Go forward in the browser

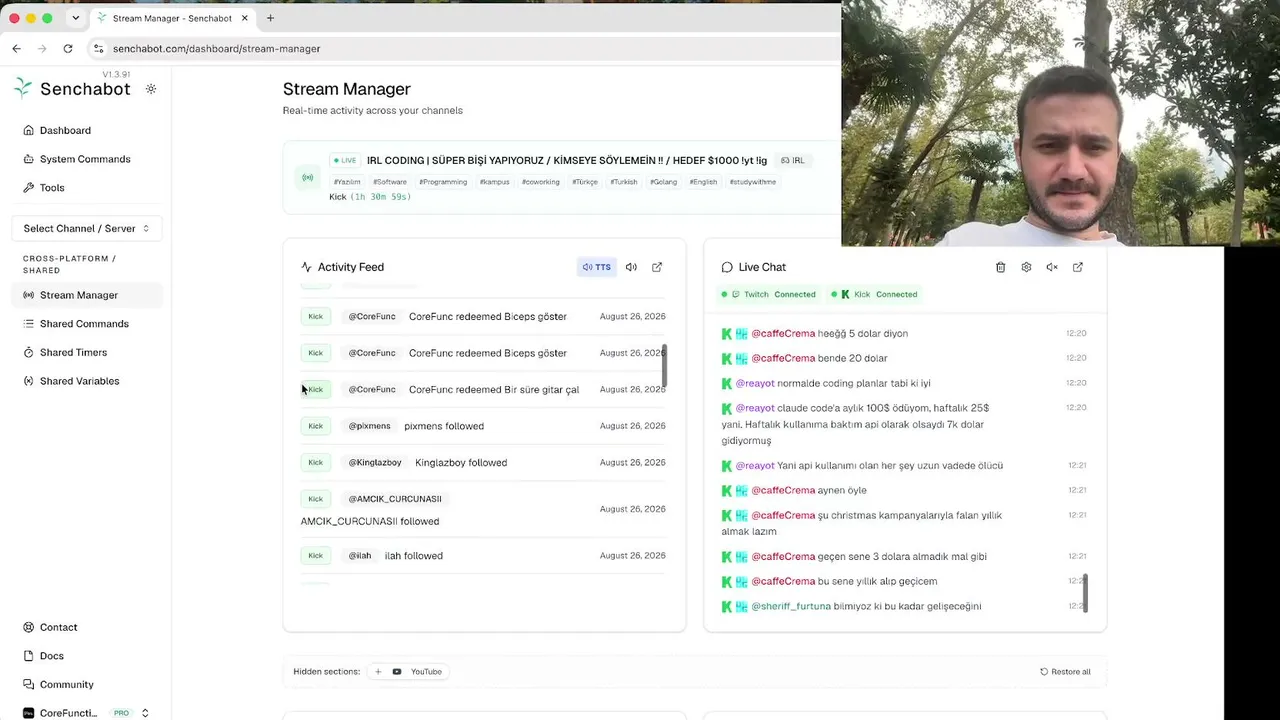click(42, 48)
